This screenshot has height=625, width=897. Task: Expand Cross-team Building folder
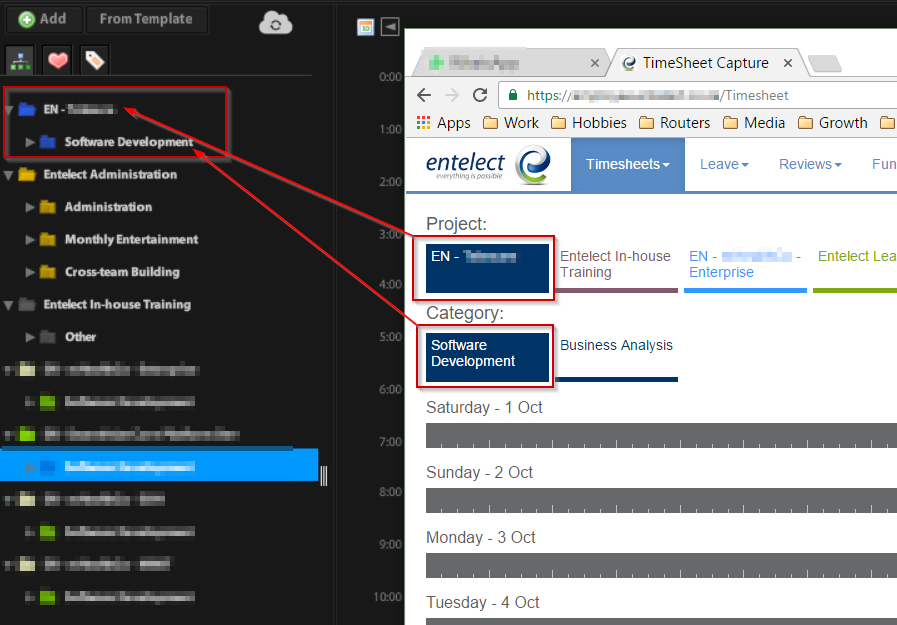30,272
